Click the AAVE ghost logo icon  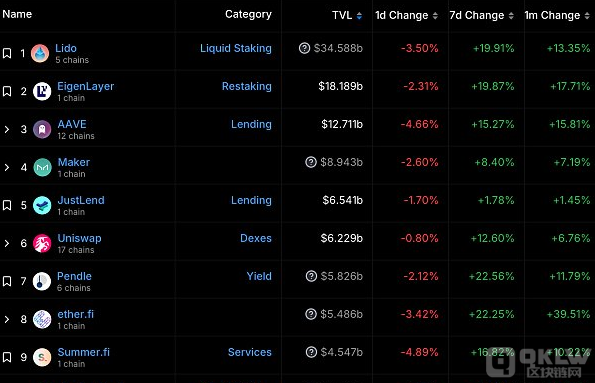42,129
